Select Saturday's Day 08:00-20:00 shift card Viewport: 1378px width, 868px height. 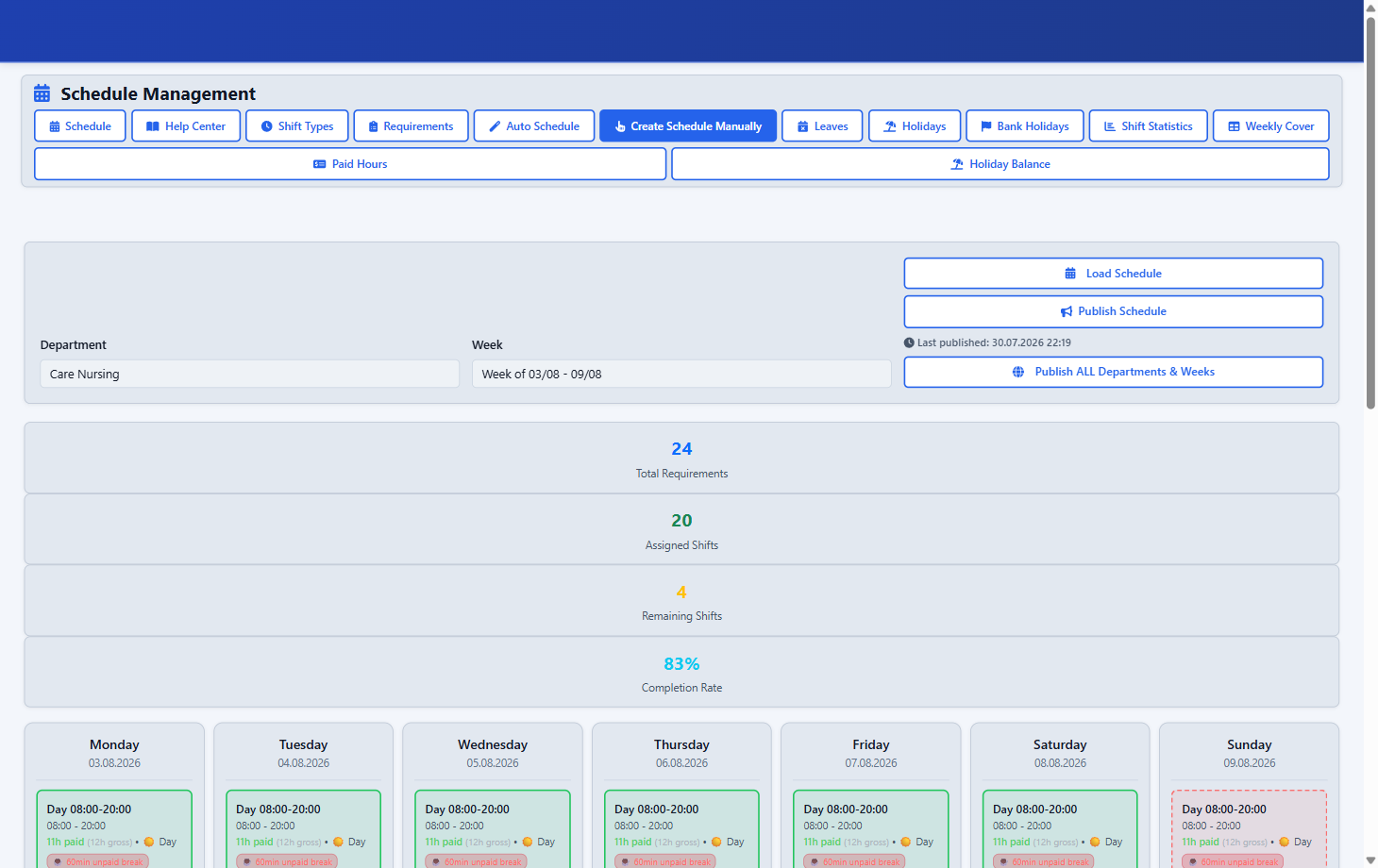(x=1060, y=829)
